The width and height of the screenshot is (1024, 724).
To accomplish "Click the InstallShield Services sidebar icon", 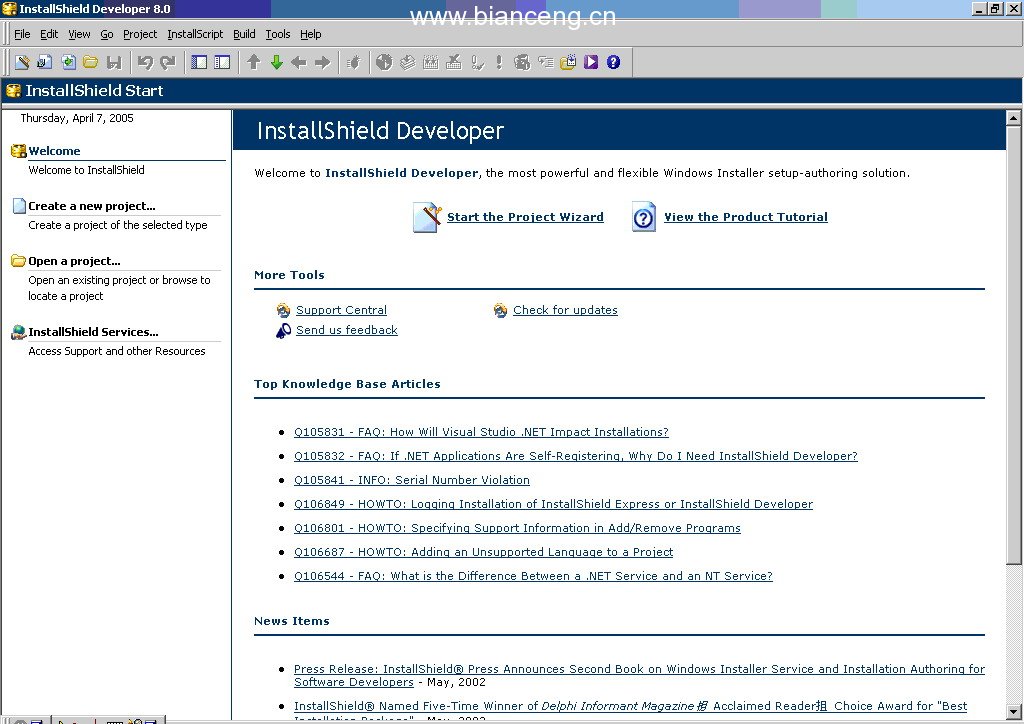I will point(18,332).
